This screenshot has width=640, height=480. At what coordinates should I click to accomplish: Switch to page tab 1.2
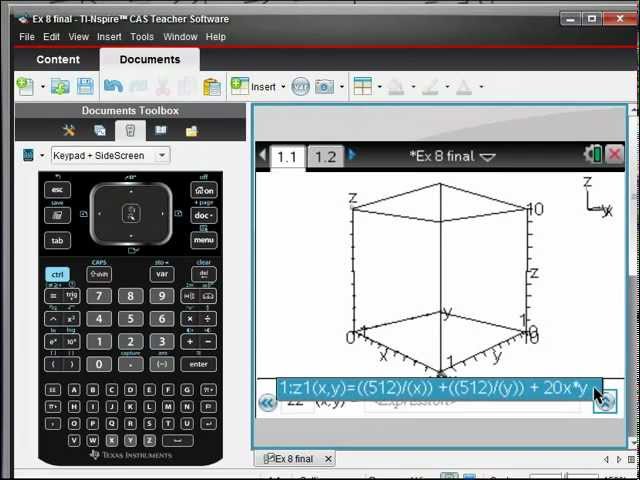pyautogui.click(x=326, y=157)
